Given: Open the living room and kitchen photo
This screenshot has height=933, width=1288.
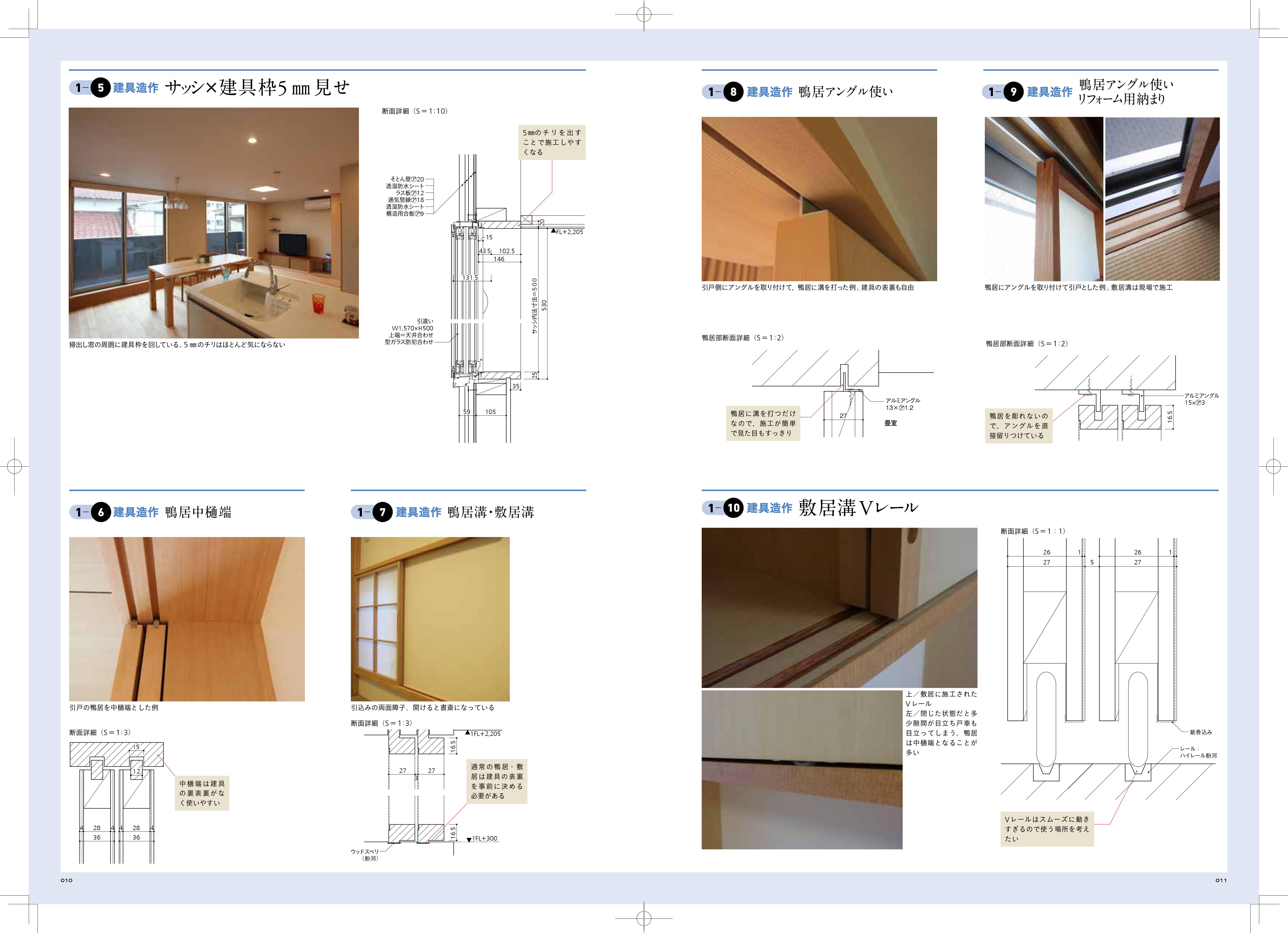Looking at the screenshot, I should [213, 223].
